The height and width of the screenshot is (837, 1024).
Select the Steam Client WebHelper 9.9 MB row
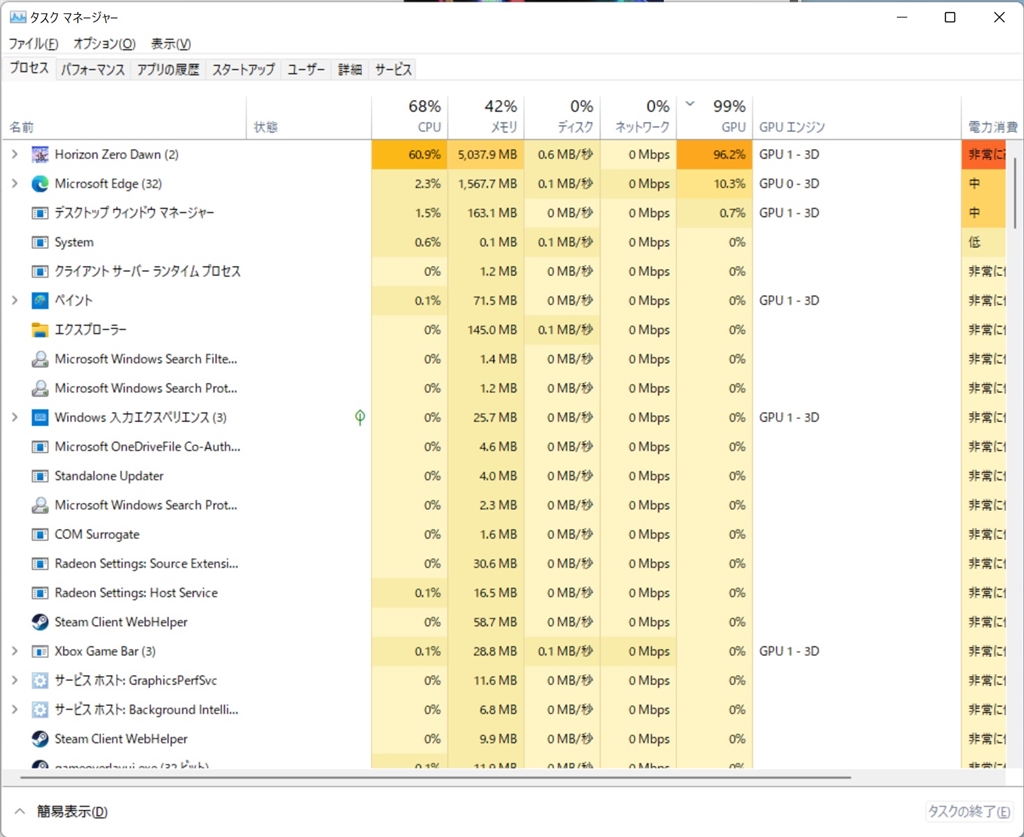pyautogui.click(x=504, y=739)
